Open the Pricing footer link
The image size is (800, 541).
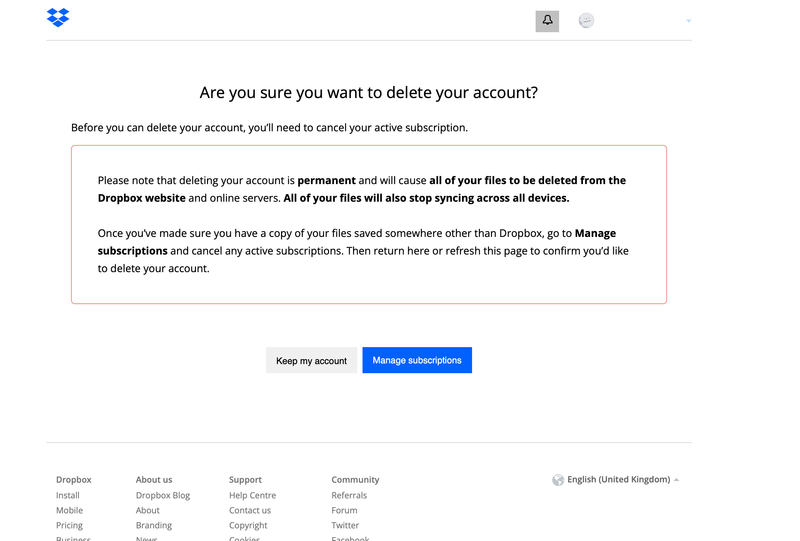(x=69, y=525)
